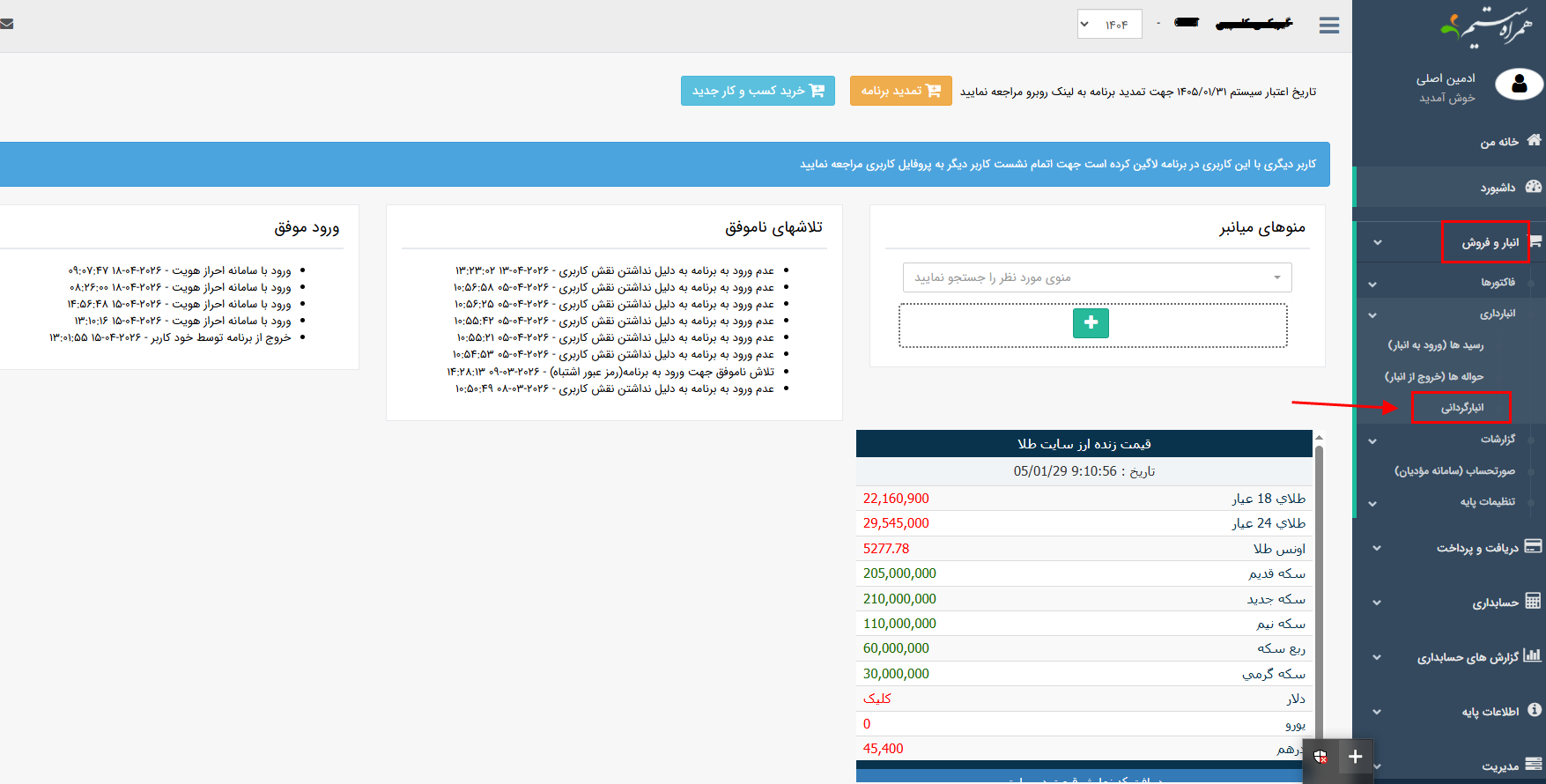The width and height of the screenshot is (1546, 784).
Task: Click the green plus add shortcut button
Action: point(1091,323)
